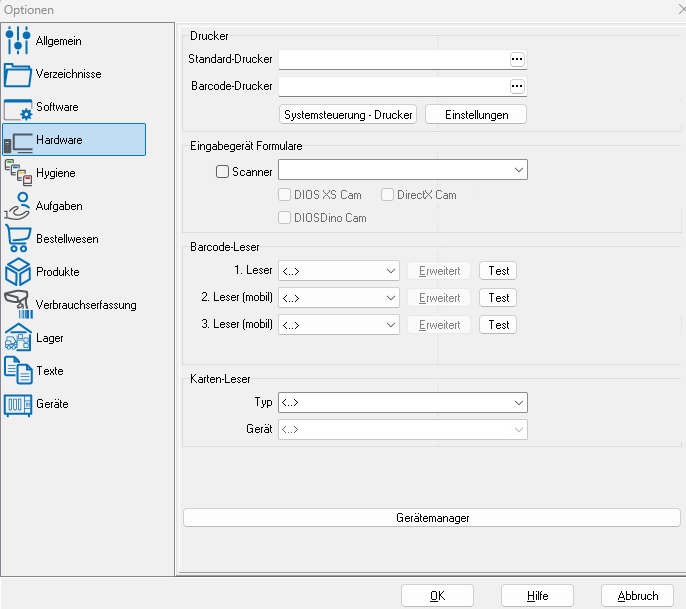Open the Verzeichnisse folder icon
This screenshot has width=686, height=609.
tap(18, 74)
